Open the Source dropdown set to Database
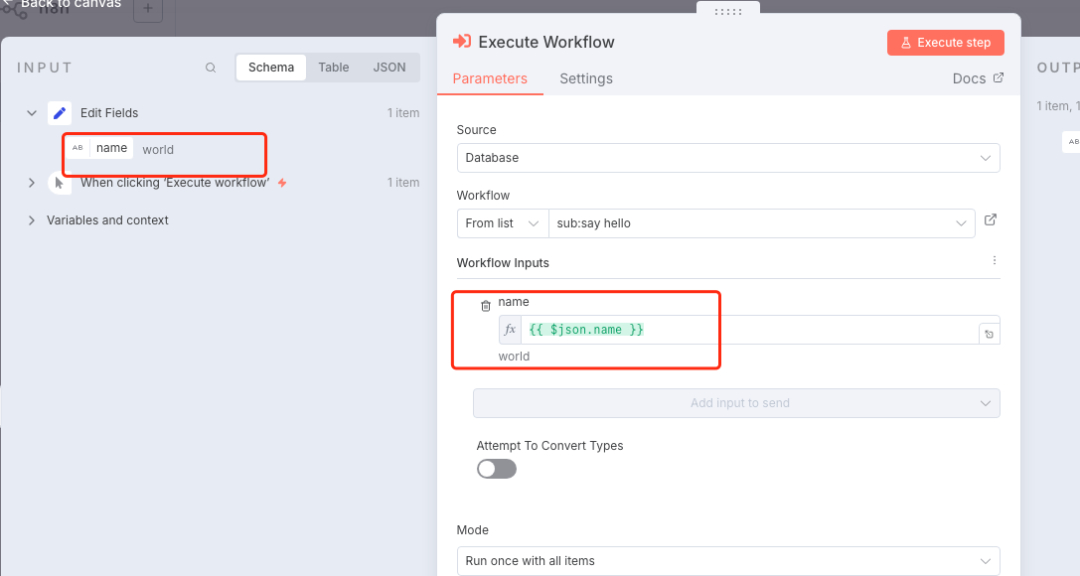Image resolution: width=1080 pixels, height=576 pixels. point(728,158)
